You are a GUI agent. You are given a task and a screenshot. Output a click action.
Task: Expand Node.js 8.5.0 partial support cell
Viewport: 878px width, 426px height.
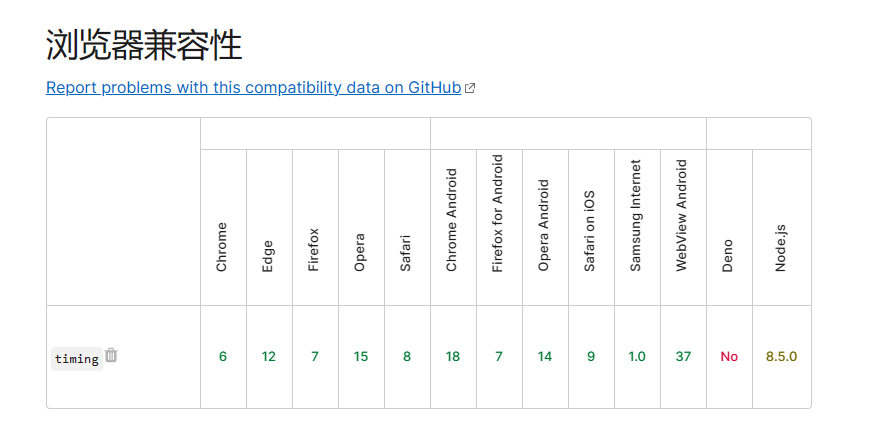point(782,357)
